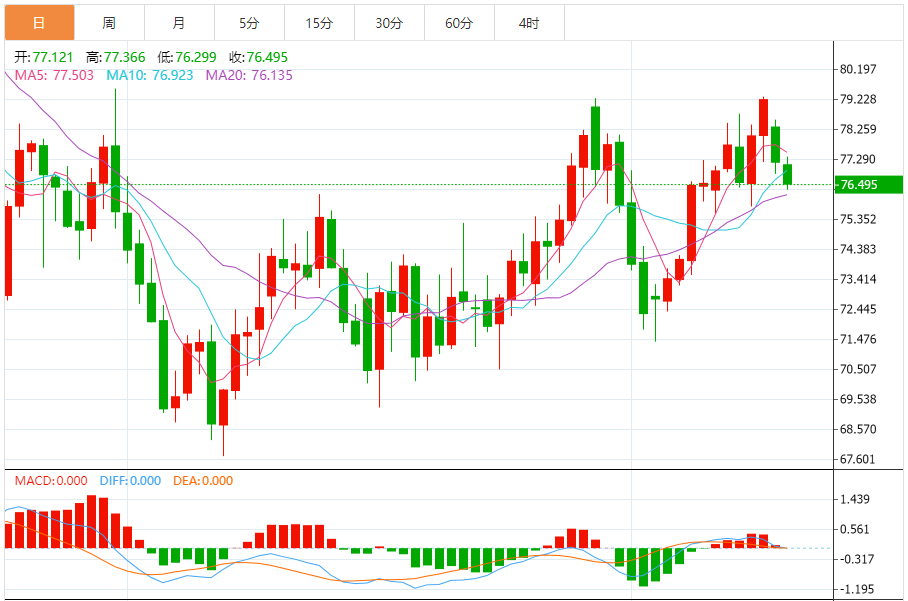Click the -0.317 MACD axis label
The image size is (908, 601).
point(857,559)
